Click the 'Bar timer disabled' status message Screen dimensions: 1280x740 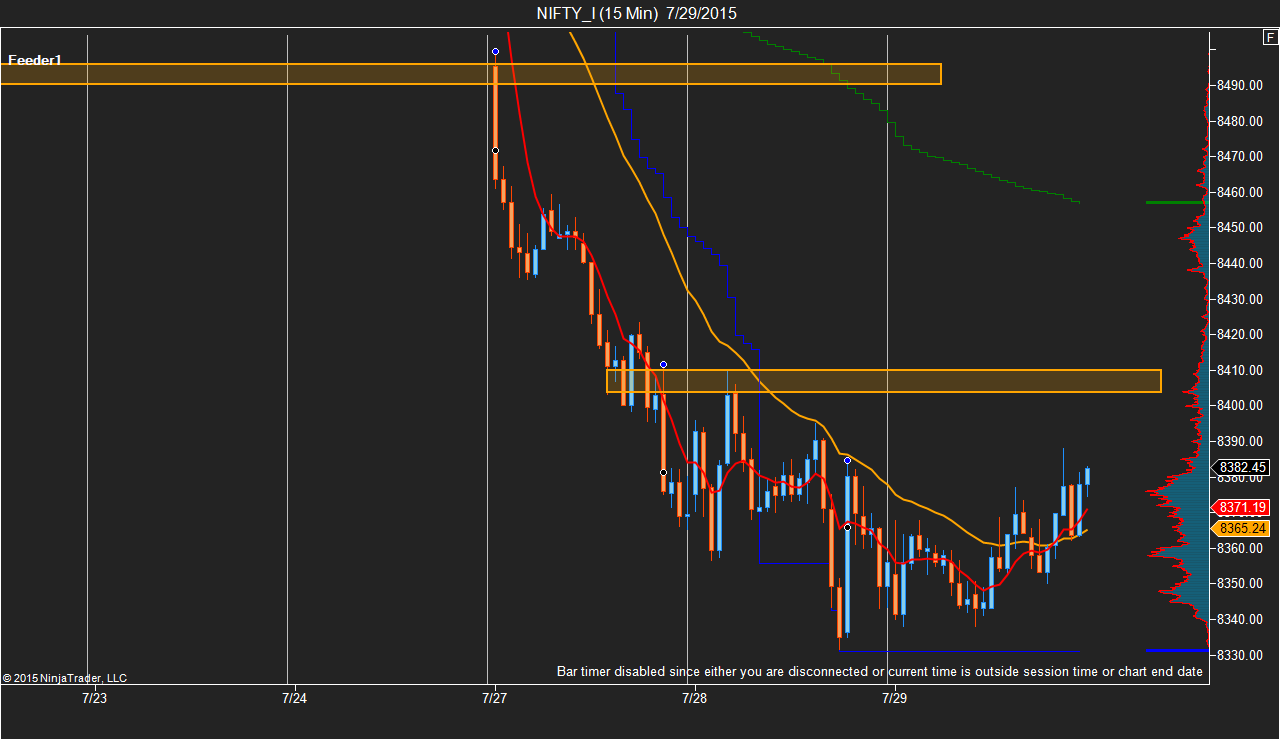[879, 671]
